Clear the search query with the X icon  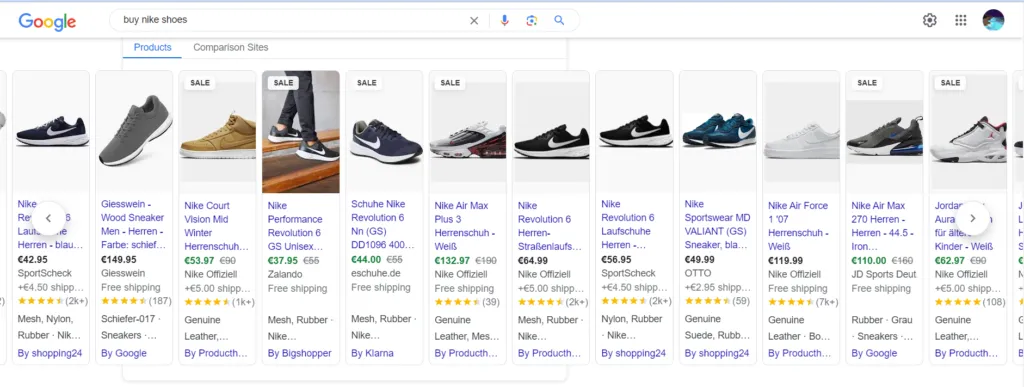tap(474, 20)
